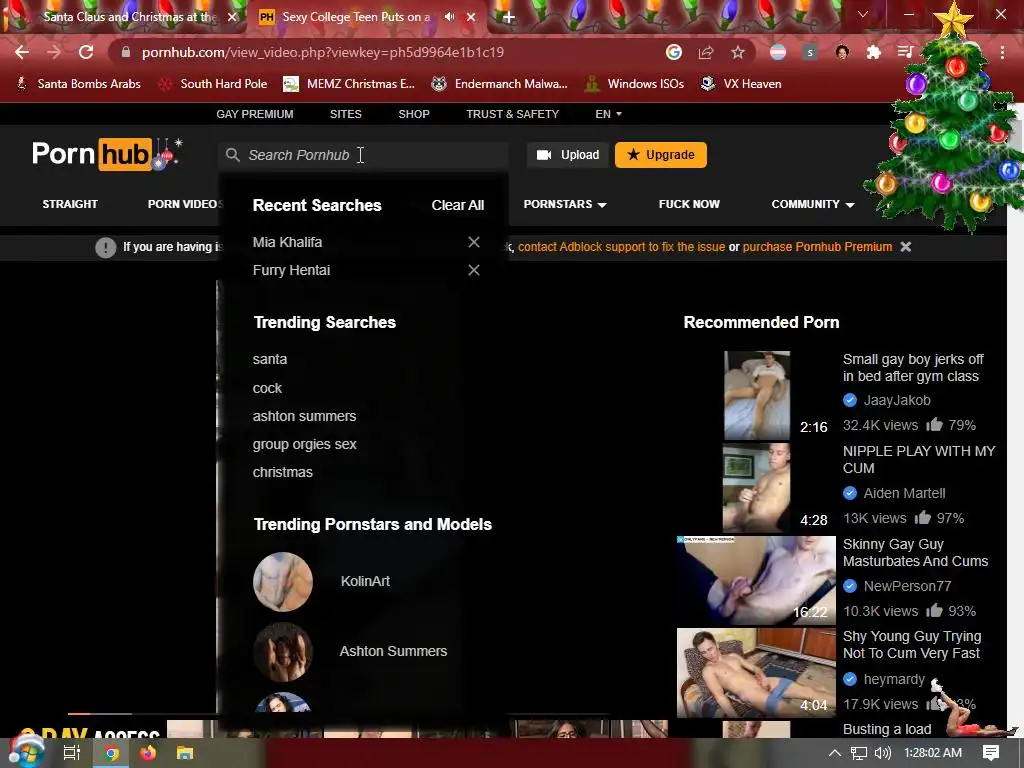Click the contact Adblock support link

point(621,247)
